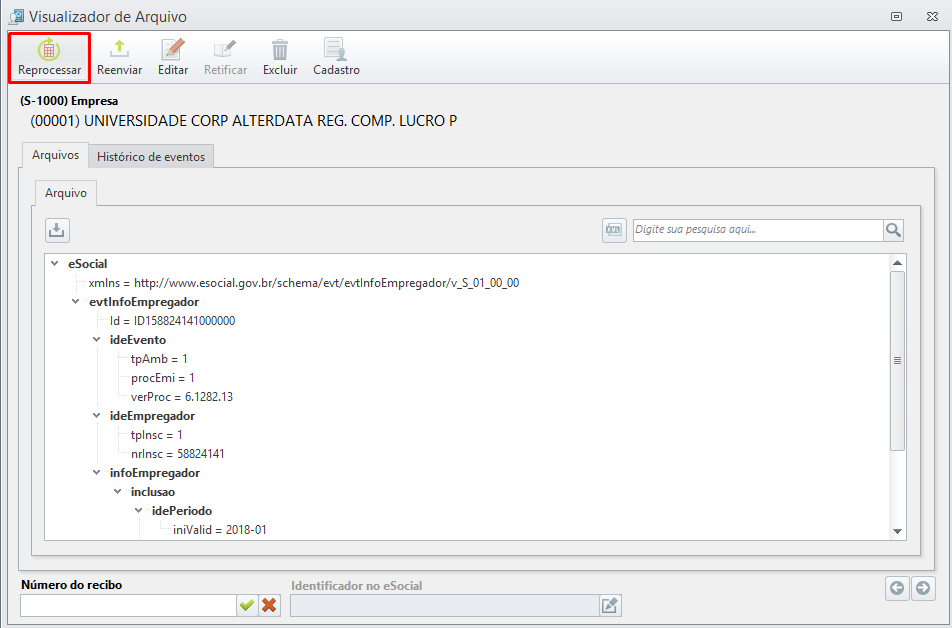952x628 pixels.
Task: Select the iniValid = 2018-01 row
Action: pyautogui.click(x=219, y=530)
